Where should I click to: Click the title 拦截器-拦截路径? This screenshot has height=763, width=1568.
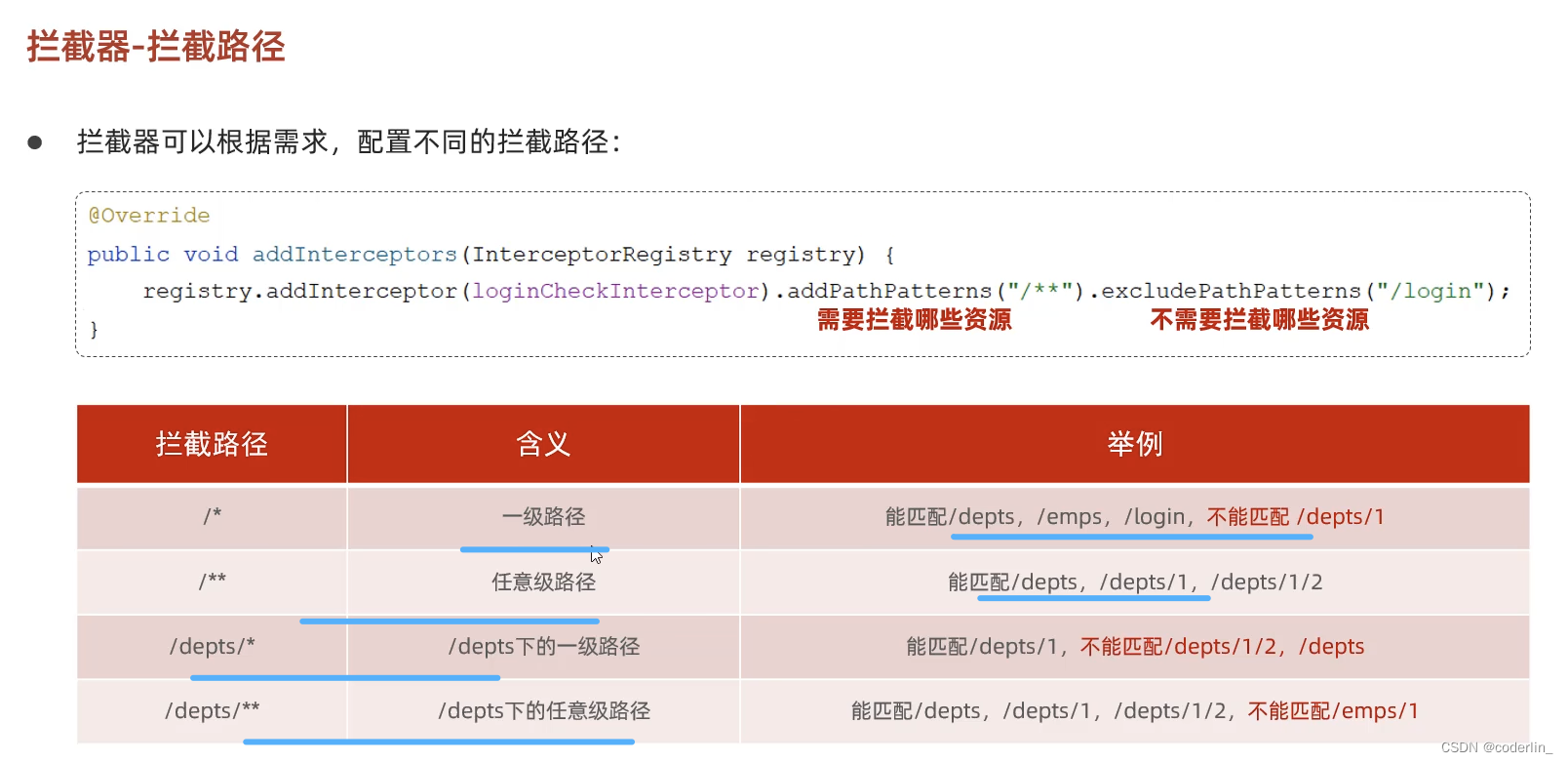[x=156, y=47]
